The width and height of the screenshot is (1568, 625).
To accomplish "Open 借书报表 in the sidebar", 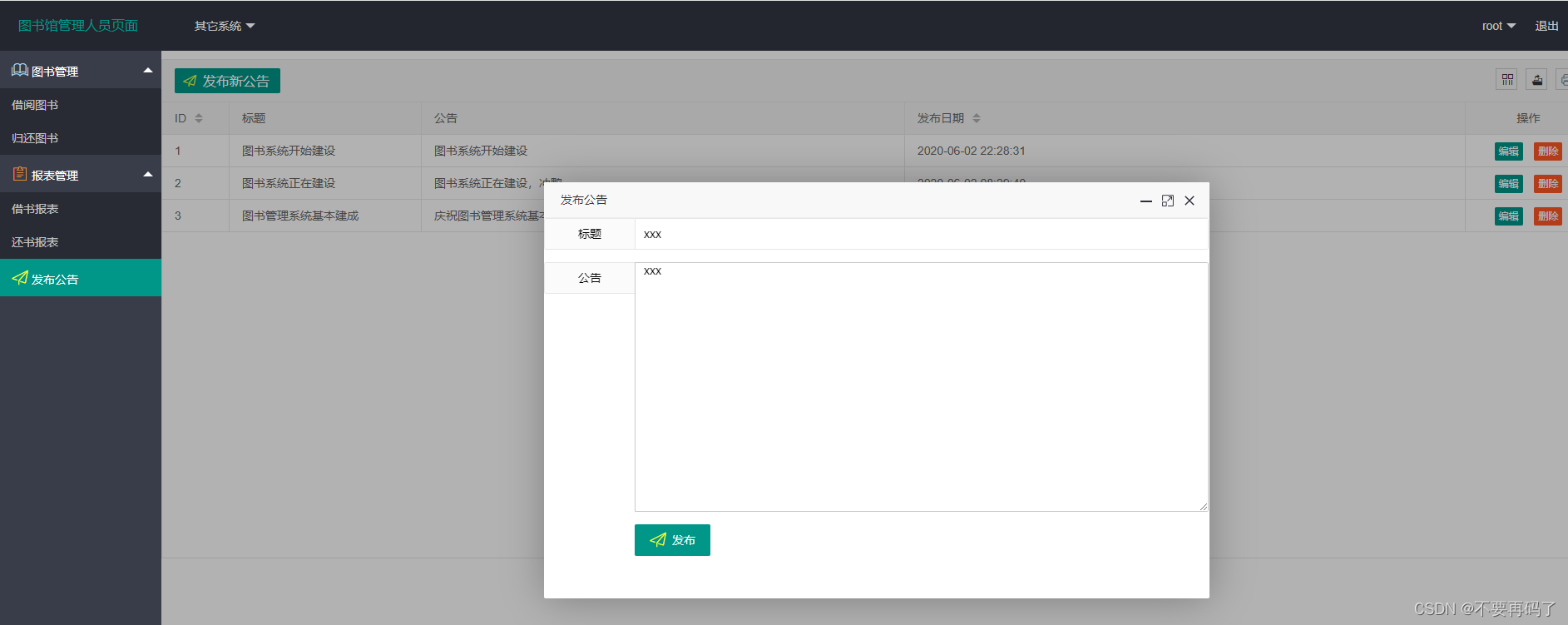I will click(x=81, y=209).
